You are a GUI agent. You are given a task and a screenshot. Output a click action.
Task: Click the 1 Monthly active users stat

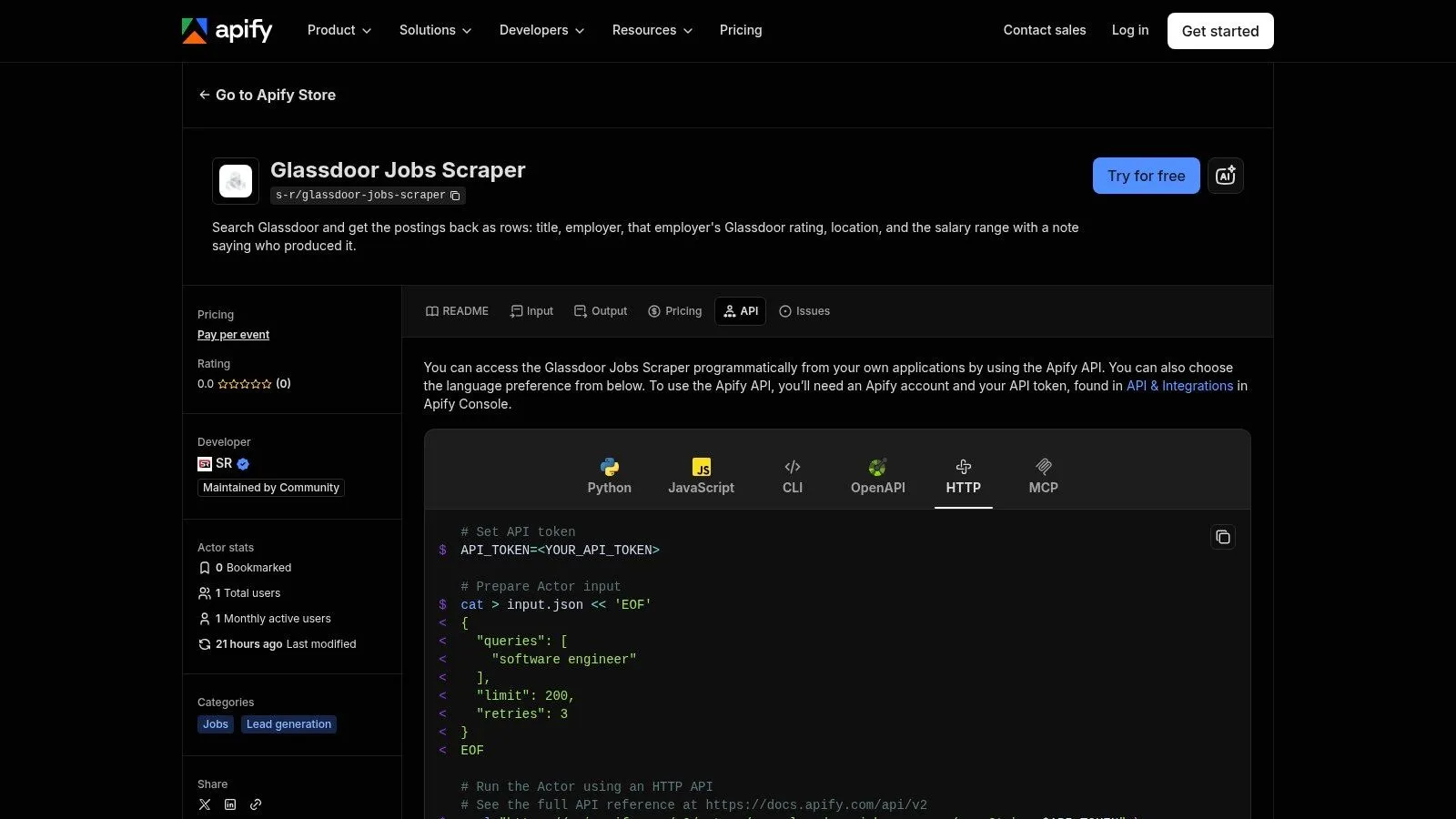265,619
